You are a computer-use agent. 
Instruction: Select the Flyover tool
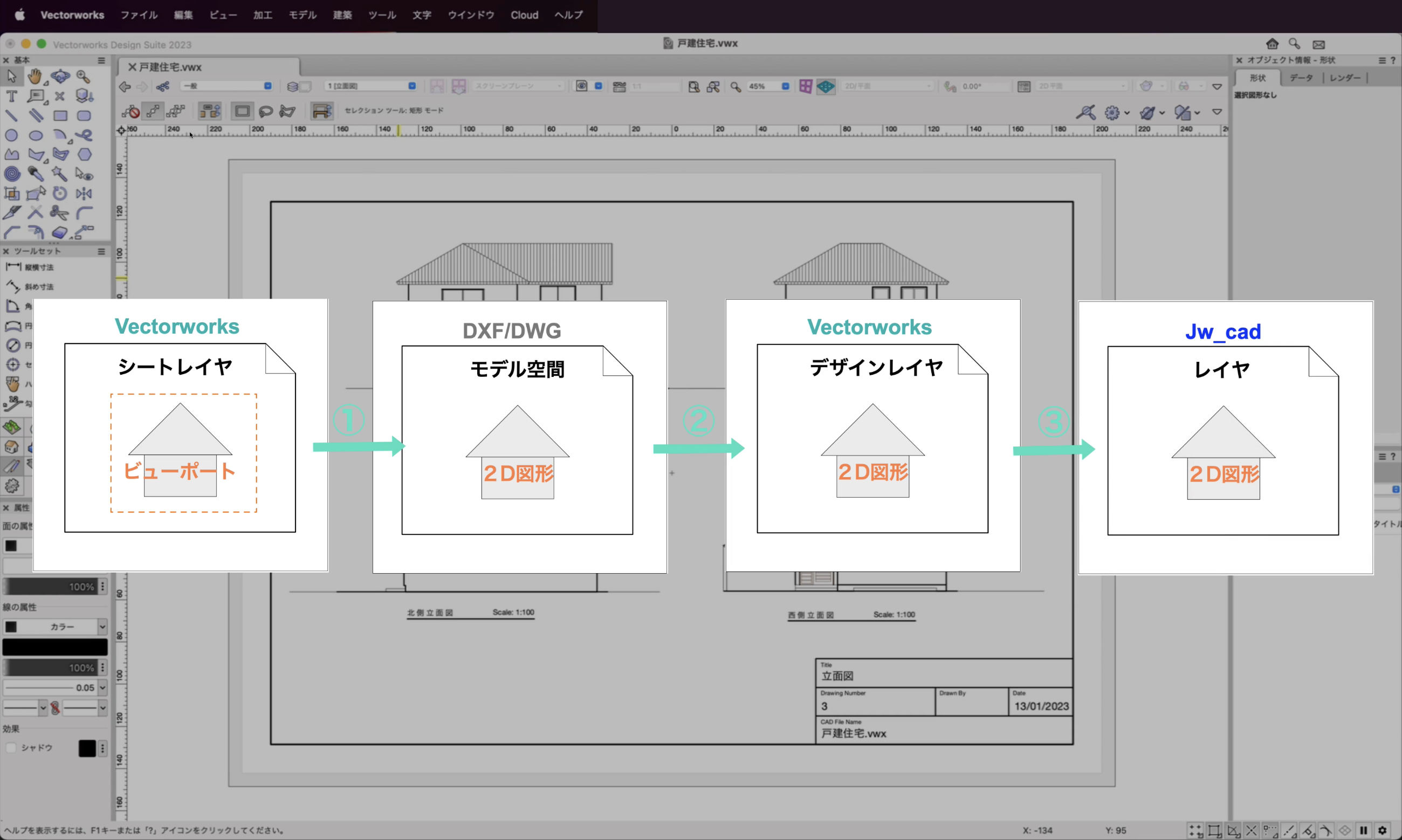coord(60,77)
